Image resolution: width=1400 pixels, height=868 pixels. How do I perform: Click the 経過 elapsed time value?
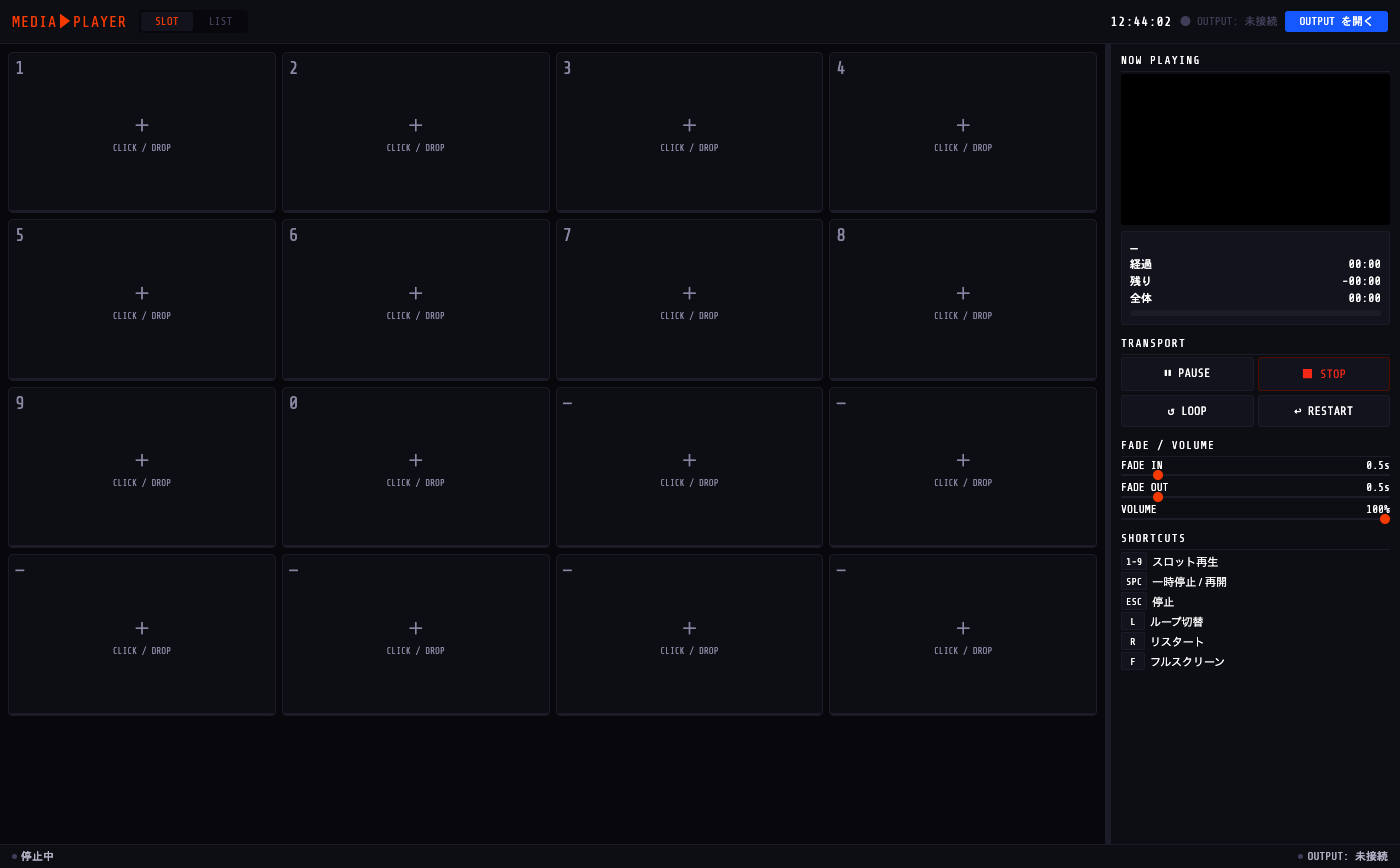point(1364,265)
